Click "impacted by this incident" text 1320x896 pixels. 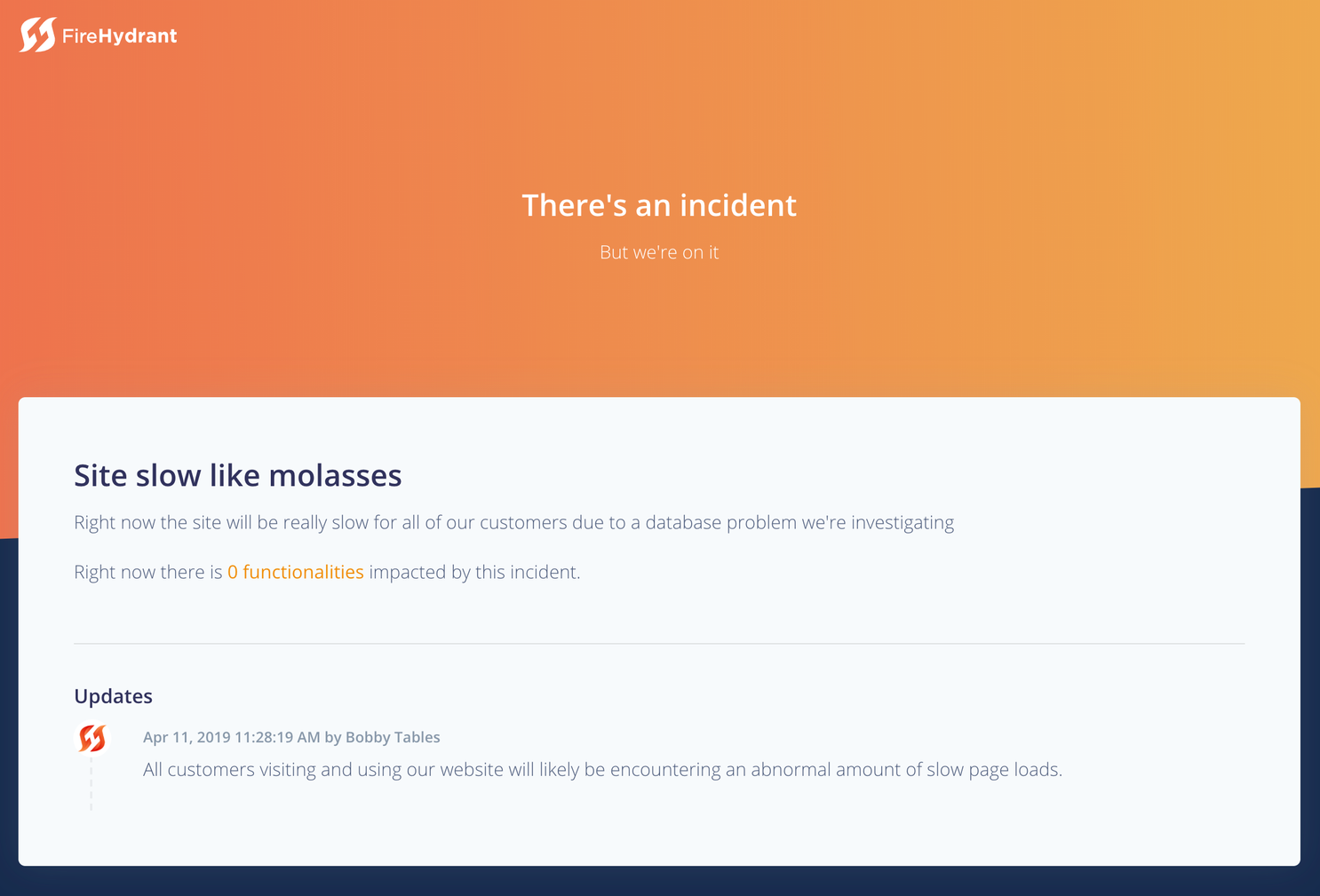tap(475, 572)
